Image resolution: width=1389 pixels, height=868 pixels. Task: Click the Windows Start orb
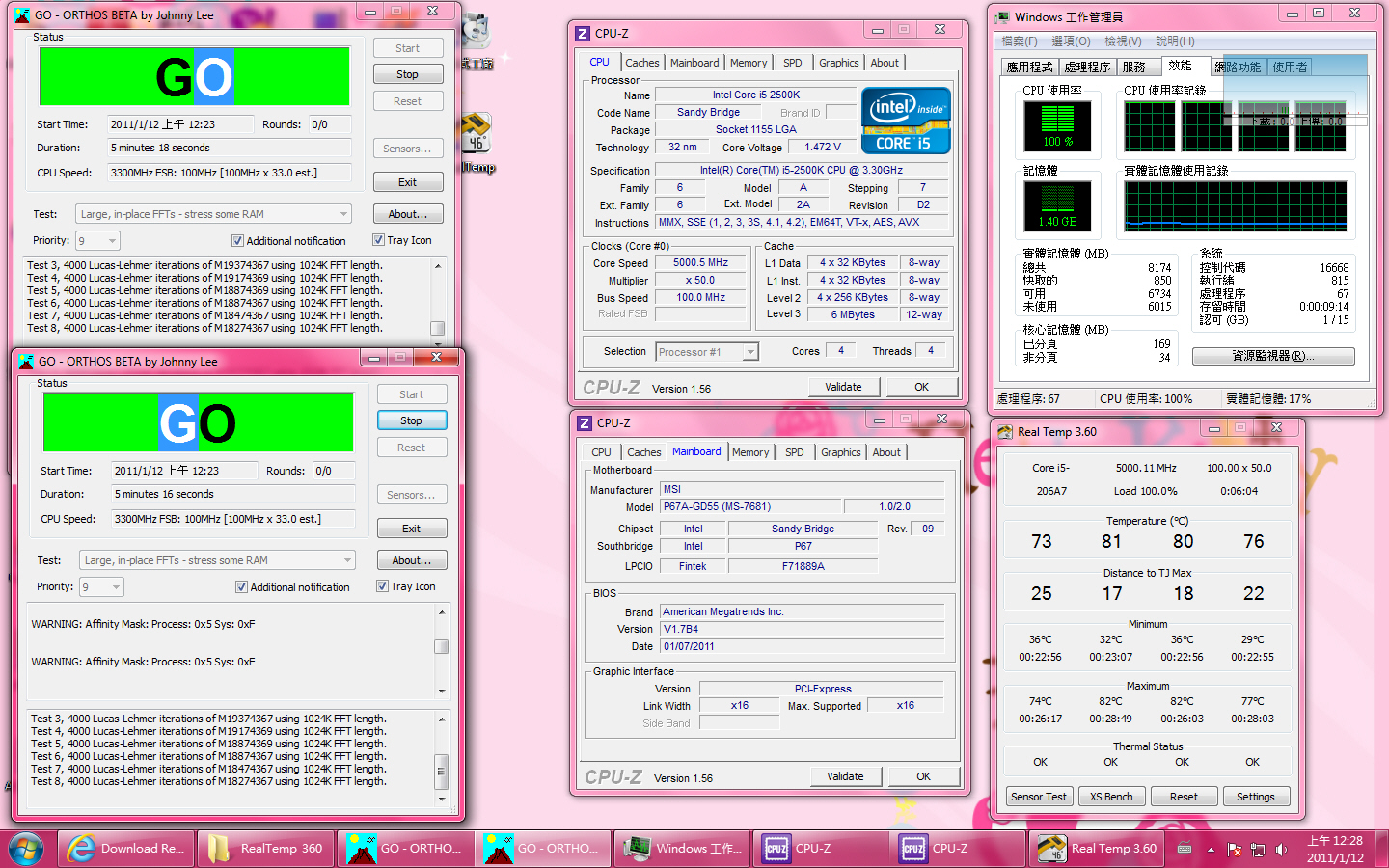(x=26, y=849)
